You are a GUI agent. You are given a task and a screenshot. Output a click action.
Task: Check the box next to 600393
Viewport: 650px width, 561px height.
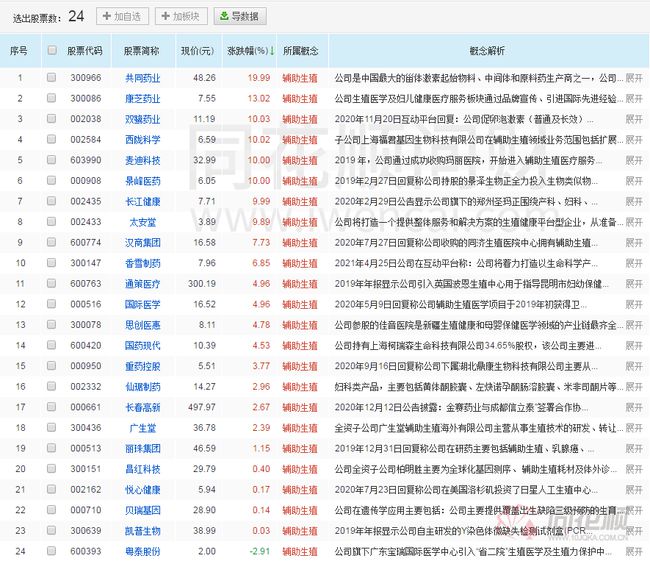tap(51, 550)
